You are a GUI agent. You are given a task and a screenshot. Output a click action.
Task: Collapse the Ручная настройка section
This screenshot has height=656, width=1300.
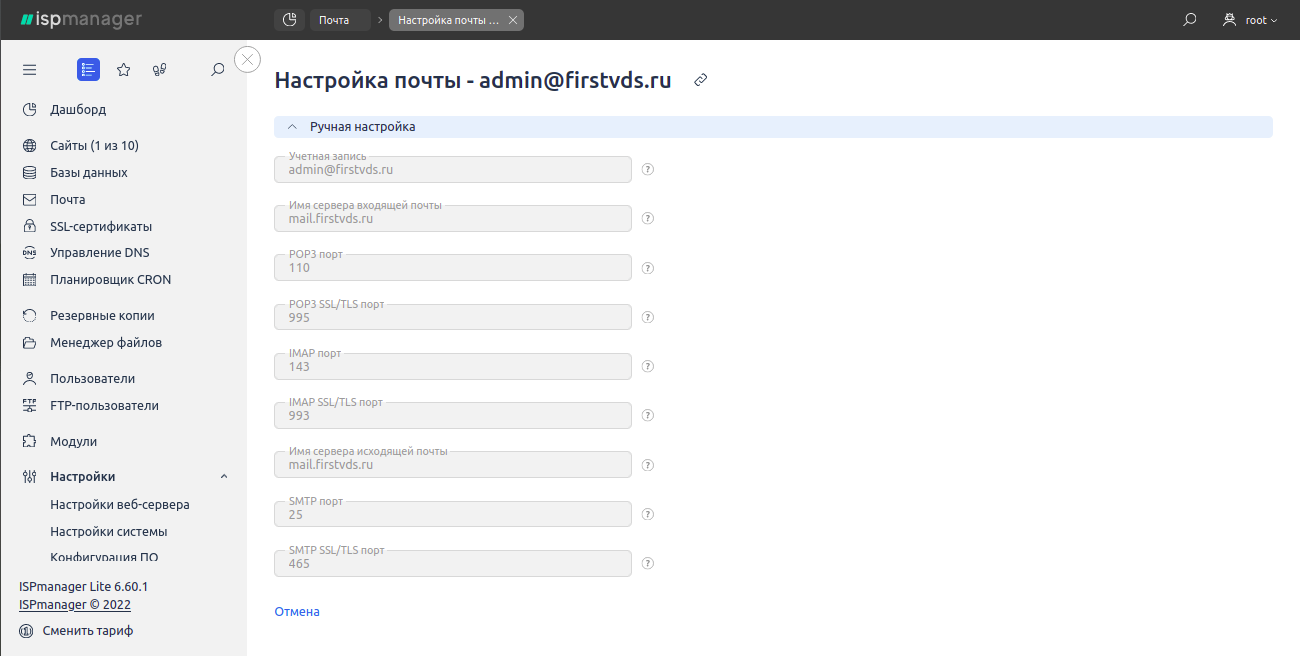[773, 127]
